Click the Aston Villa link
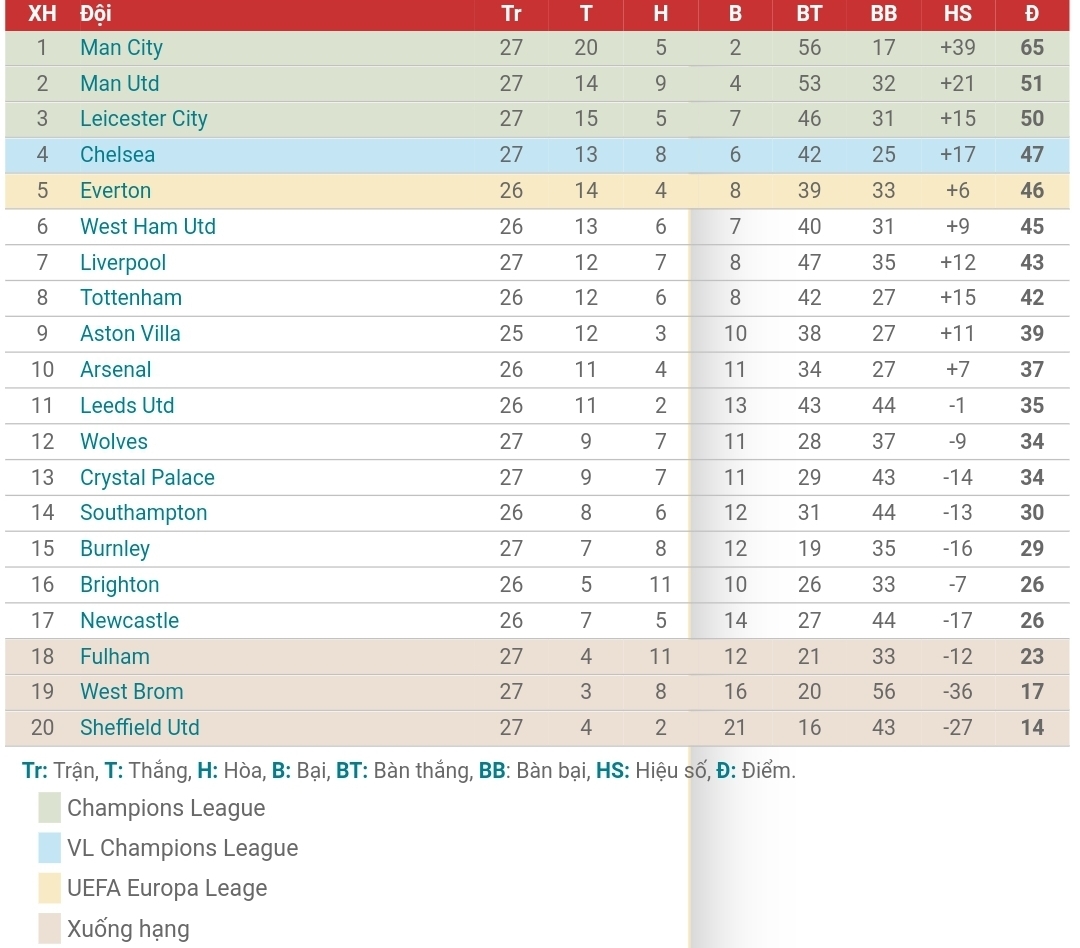Image resolution: width=1080 pixels, height=948 pixels. tap(130, 334)
